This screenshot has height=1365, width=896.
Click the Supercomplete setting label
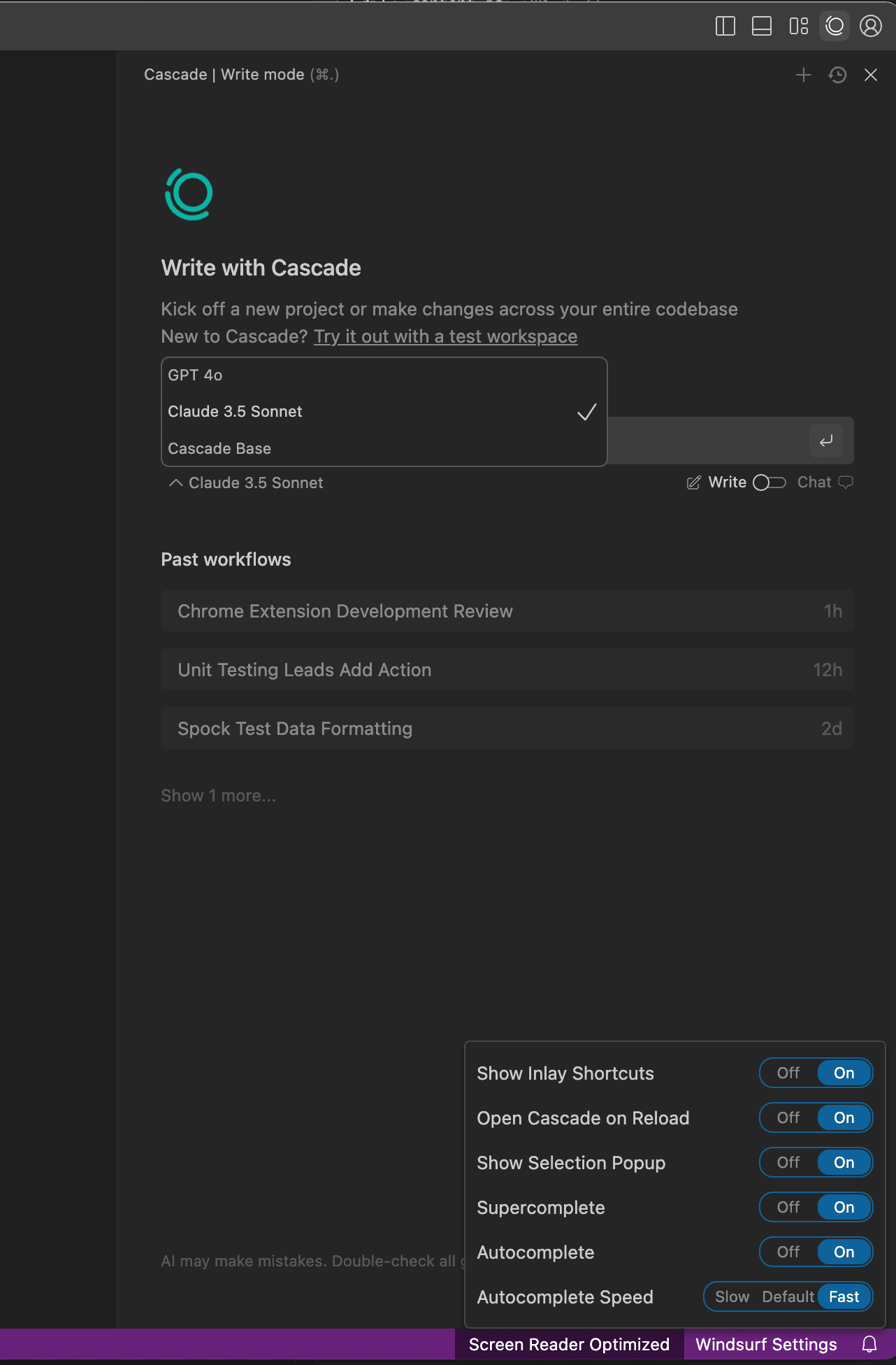click(x=541, y=1208)
